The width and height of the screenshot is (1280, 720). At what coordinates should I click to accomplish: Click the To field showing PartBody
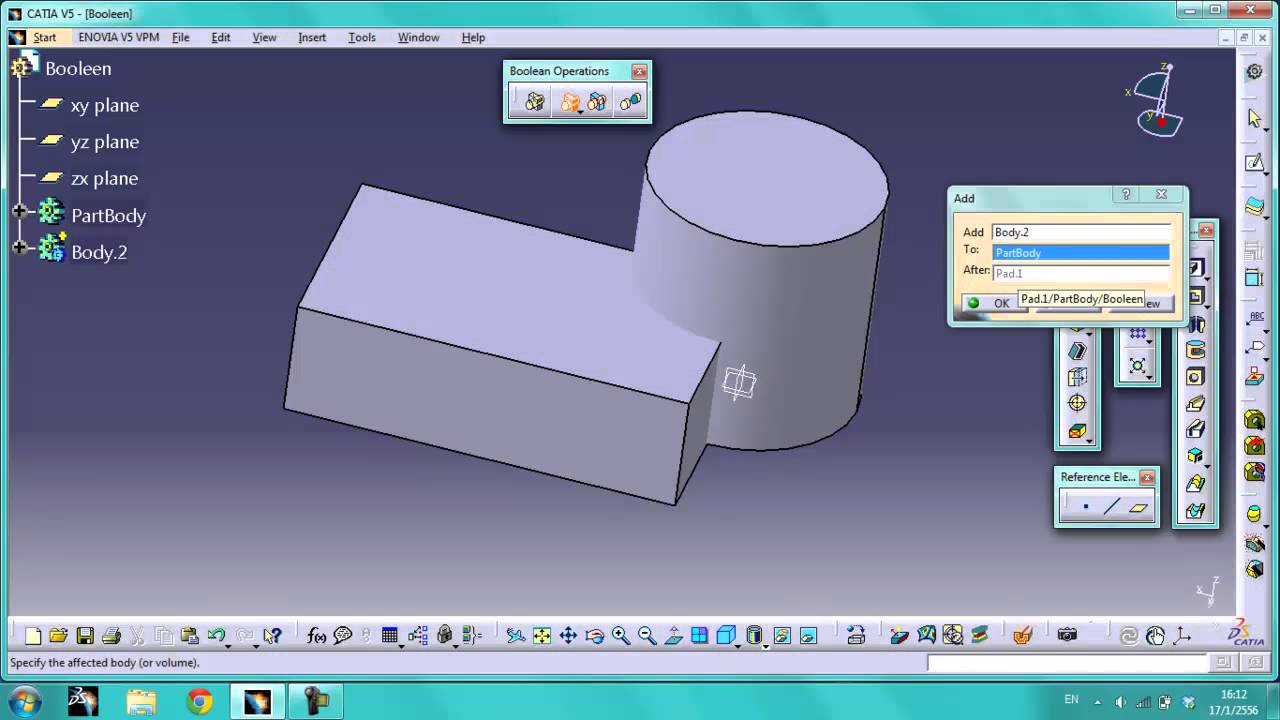pos(1080,253)
